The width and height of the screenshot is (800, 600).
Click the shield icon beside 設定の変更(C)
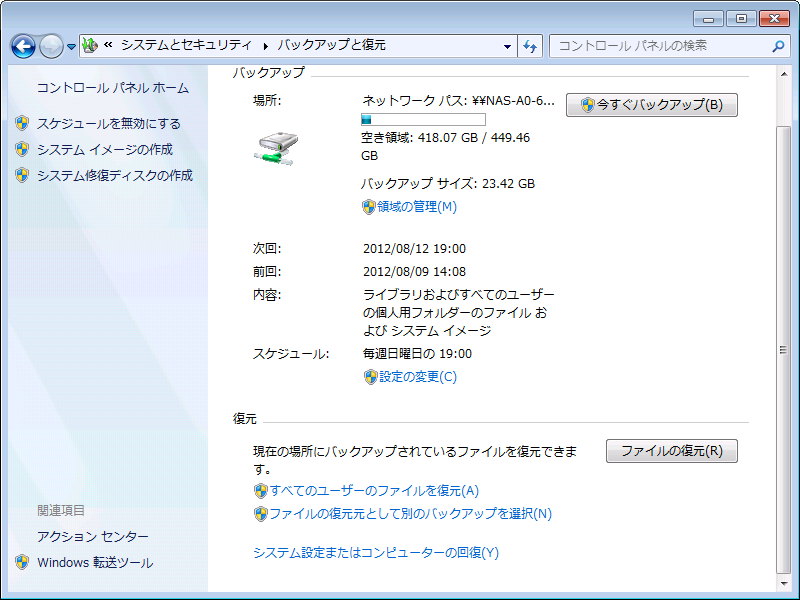tap(370, 377)
